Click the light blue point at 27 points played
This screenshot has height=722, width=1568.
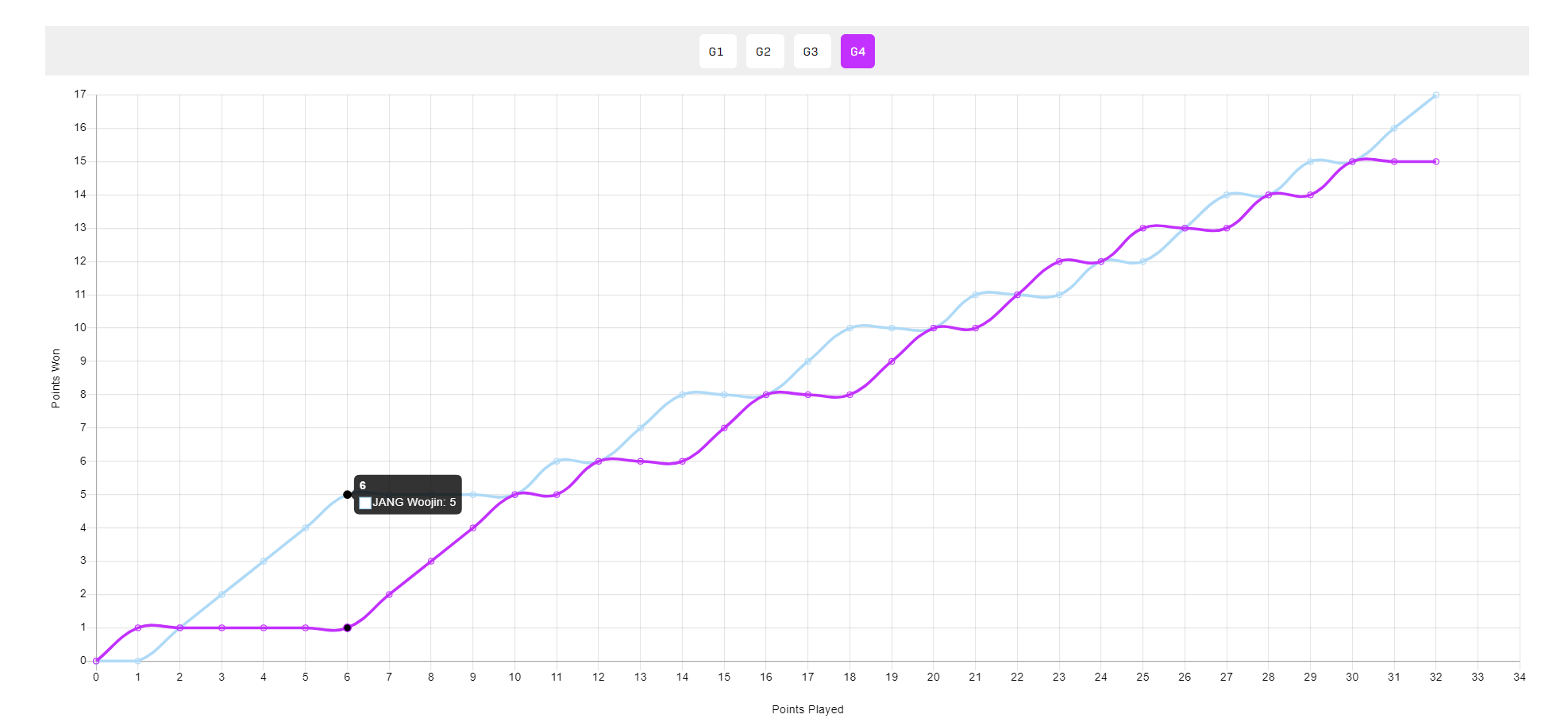[x=1227, y=195]
